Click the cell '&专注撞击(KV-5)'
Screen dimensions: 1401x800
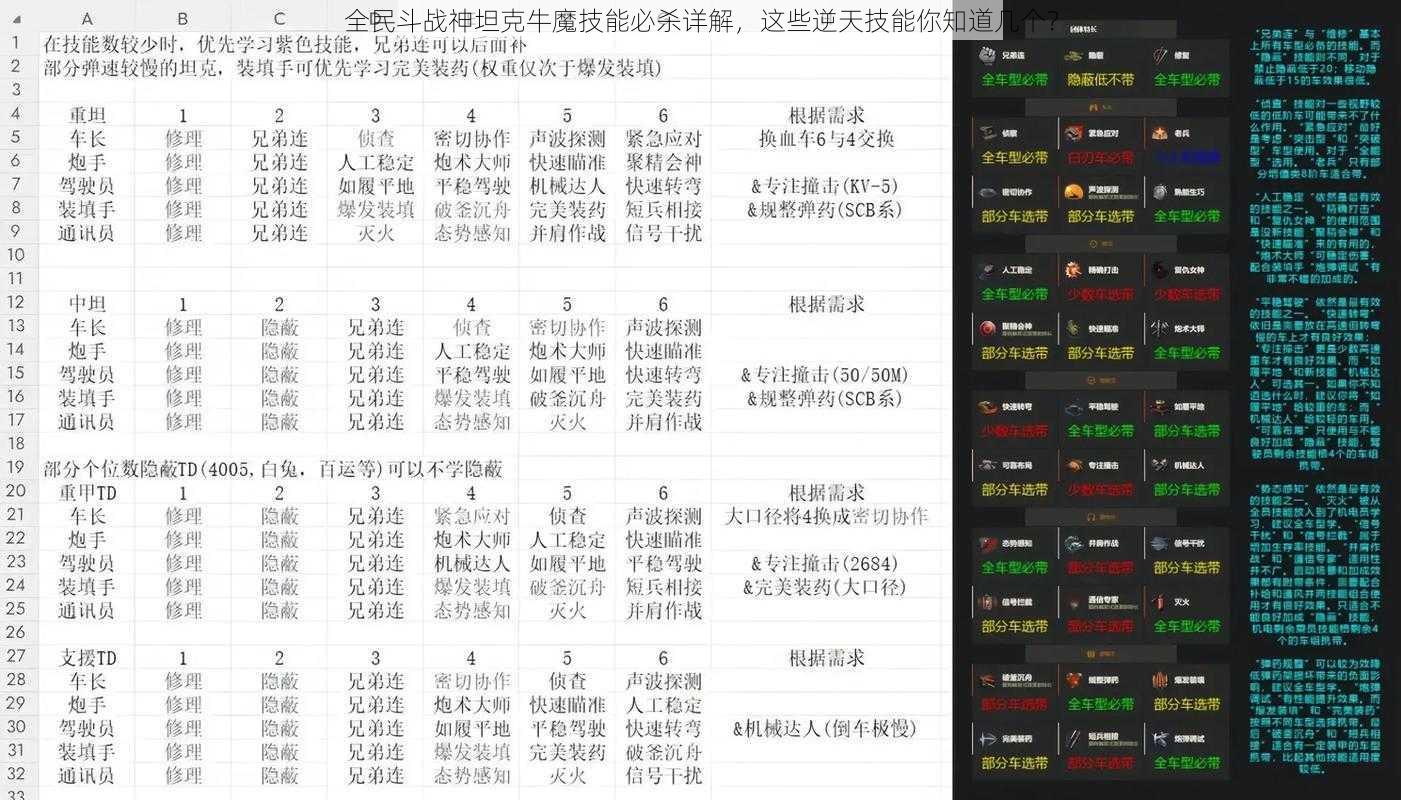click(826, 185)
